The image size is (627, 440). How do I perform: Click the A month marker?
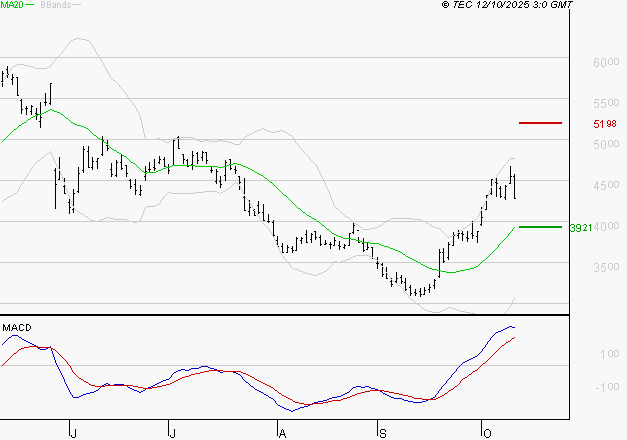282,434
